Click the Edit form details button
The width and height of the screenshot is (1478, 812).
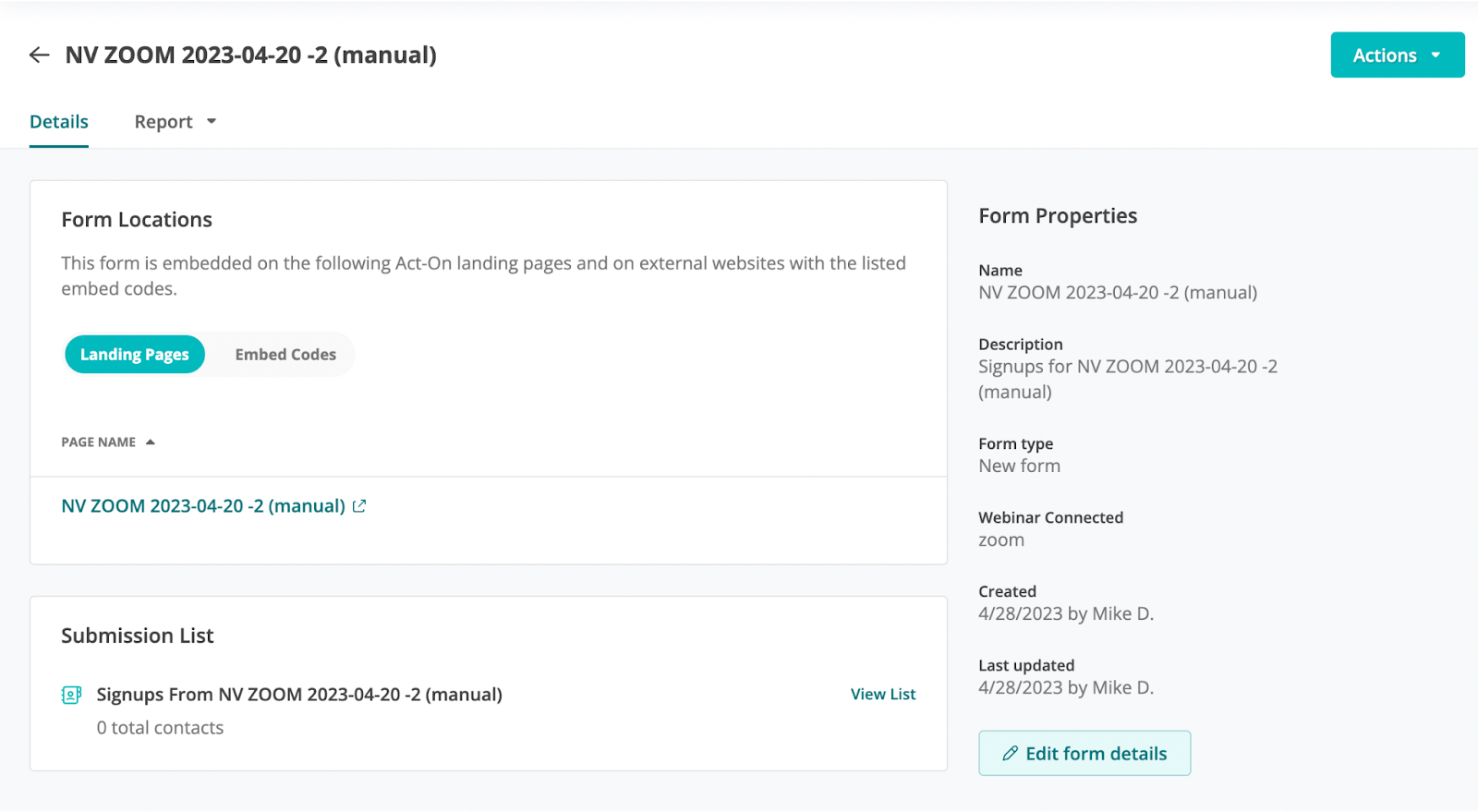(1084, 754)
